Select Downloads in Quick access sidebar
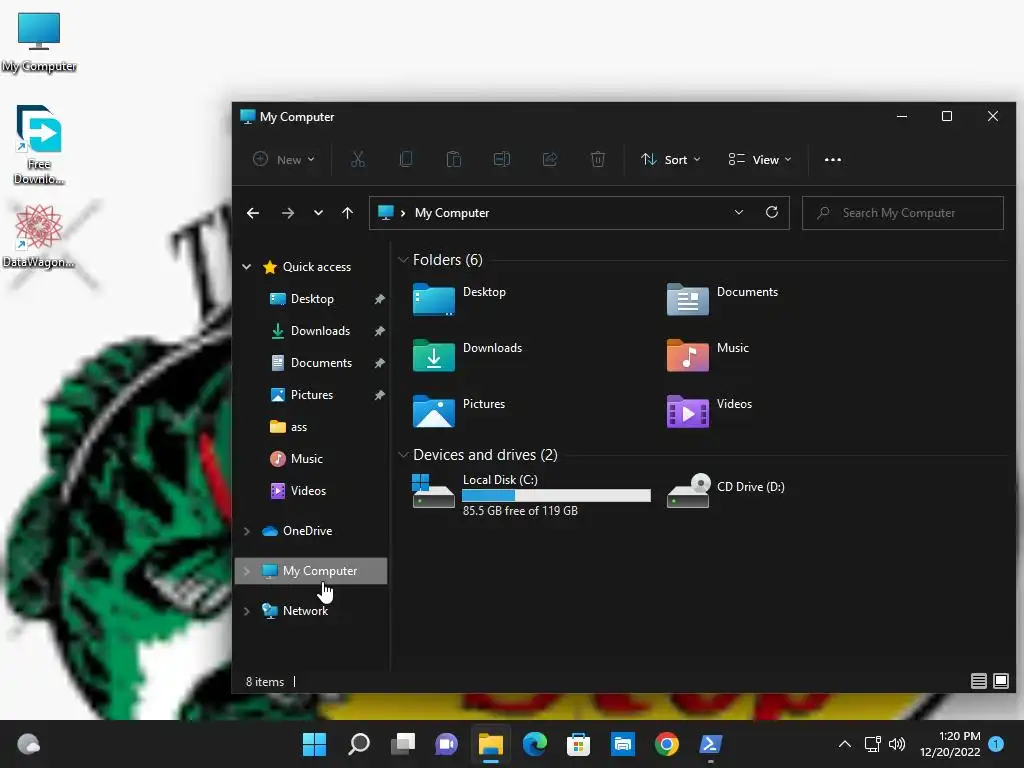1024x768 pixels. point(320,330)
